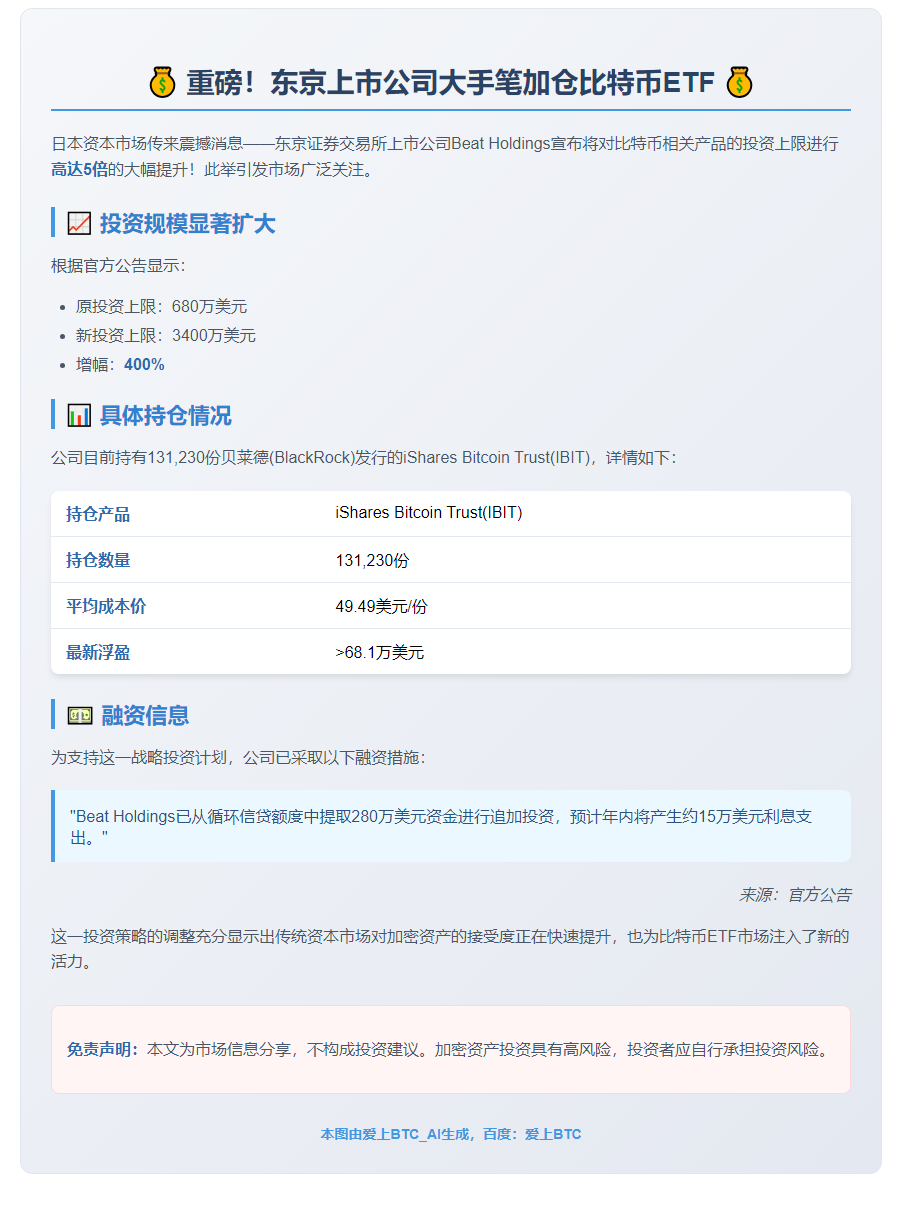Click the disclaimer text 本文为市场信息分享

click(x=489, y=1050)
